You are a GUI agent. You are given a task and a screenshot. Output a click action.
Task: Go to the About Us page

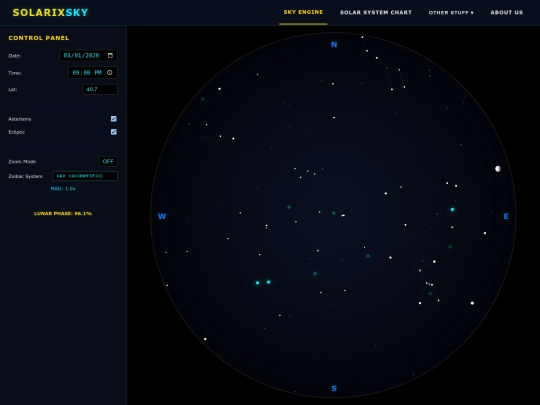pyautogui.click(x=507, y=12)
